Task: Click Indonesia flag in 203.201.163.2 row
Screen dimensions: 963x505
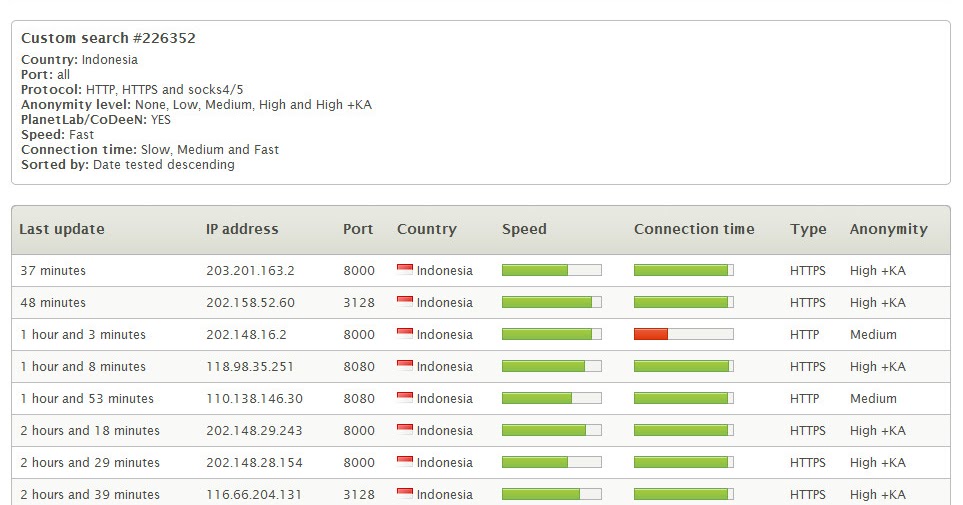Action: point(405,269)
